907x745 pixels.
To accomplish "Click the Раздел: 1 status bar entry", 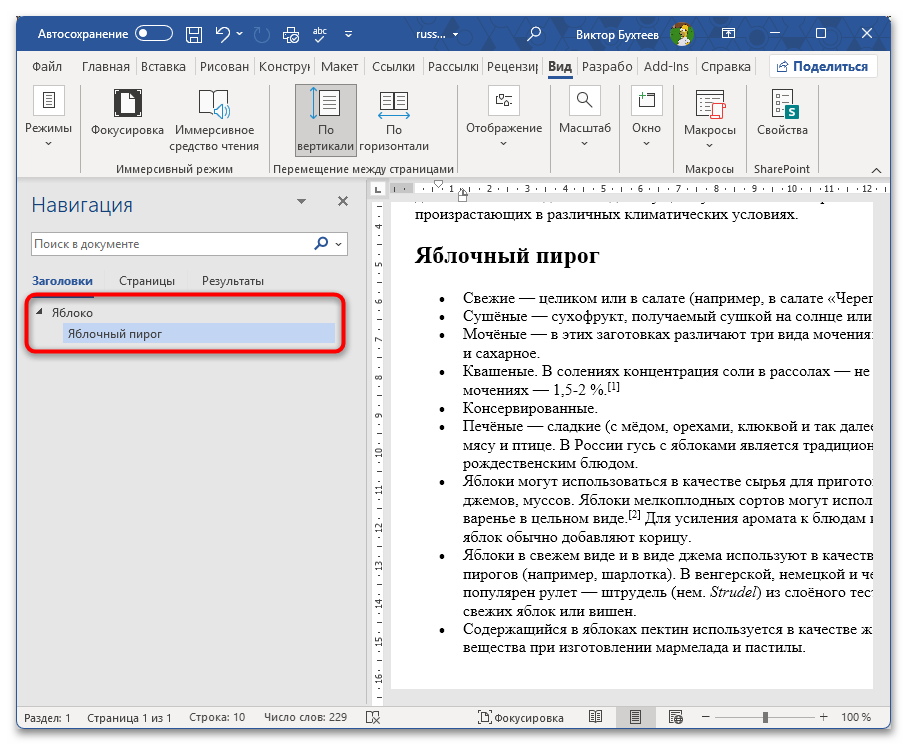I will click(47, 718).
